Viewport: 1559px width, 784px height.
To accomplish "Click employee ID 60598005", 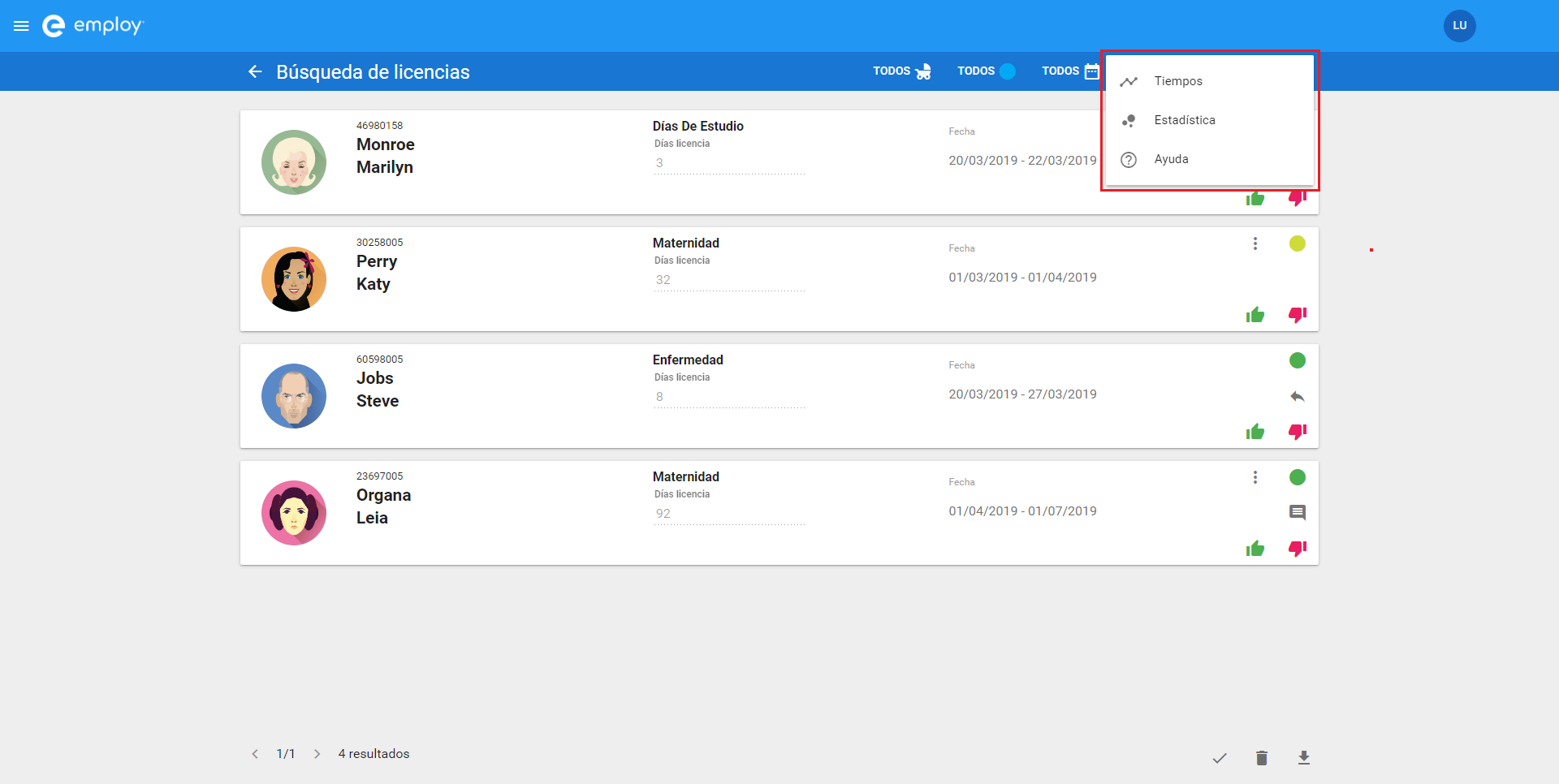I will click(x=379, y=360).
